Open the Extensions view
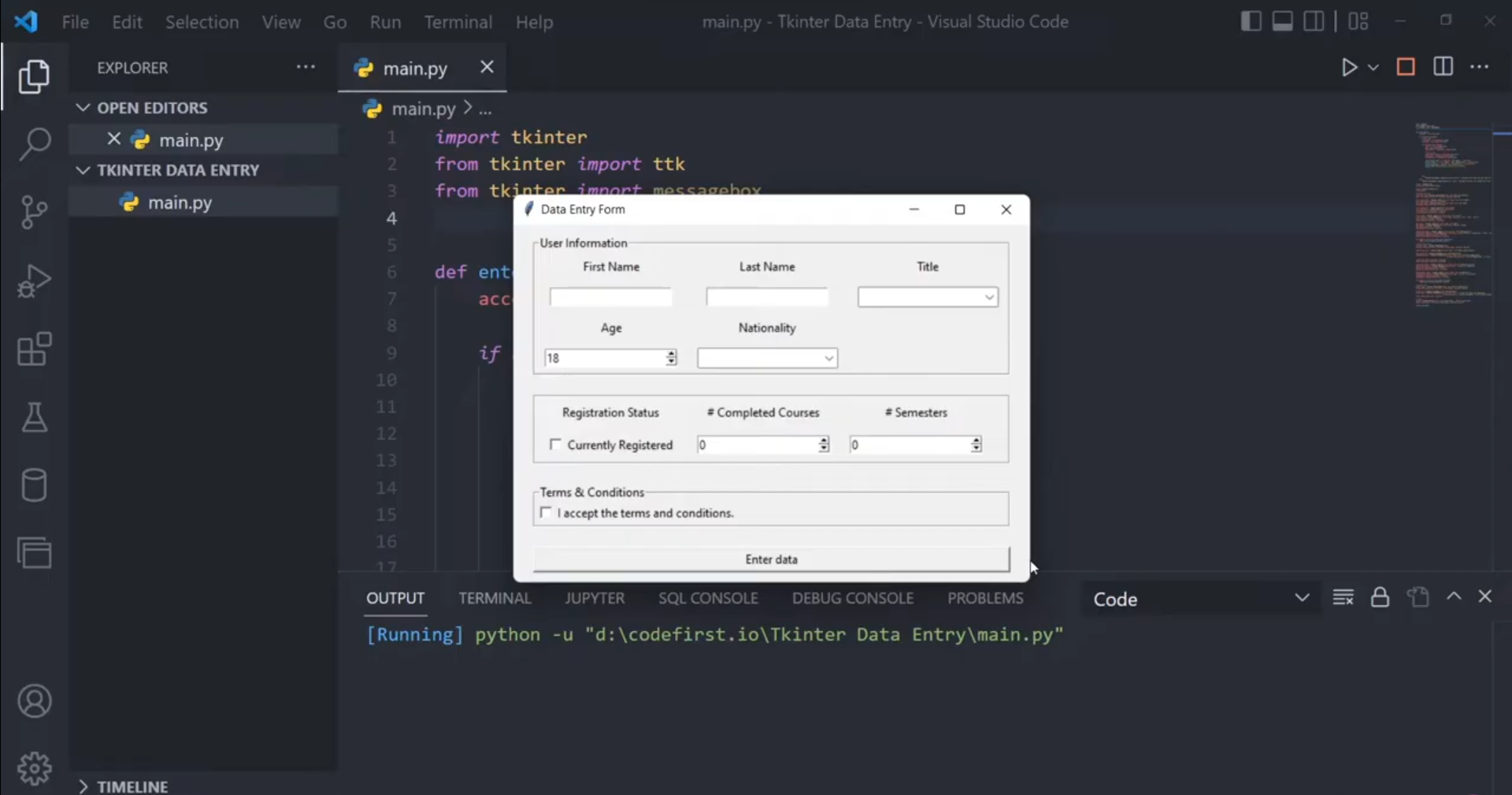 click(35, 349)
